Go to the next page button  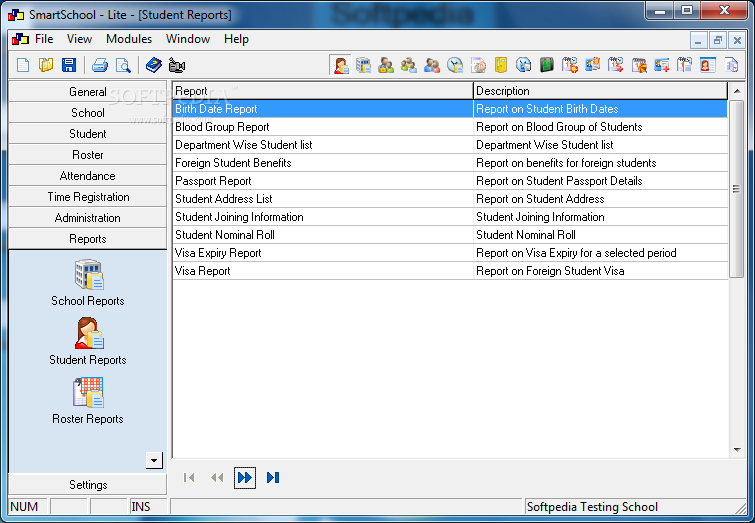click(x=245, y=478)
